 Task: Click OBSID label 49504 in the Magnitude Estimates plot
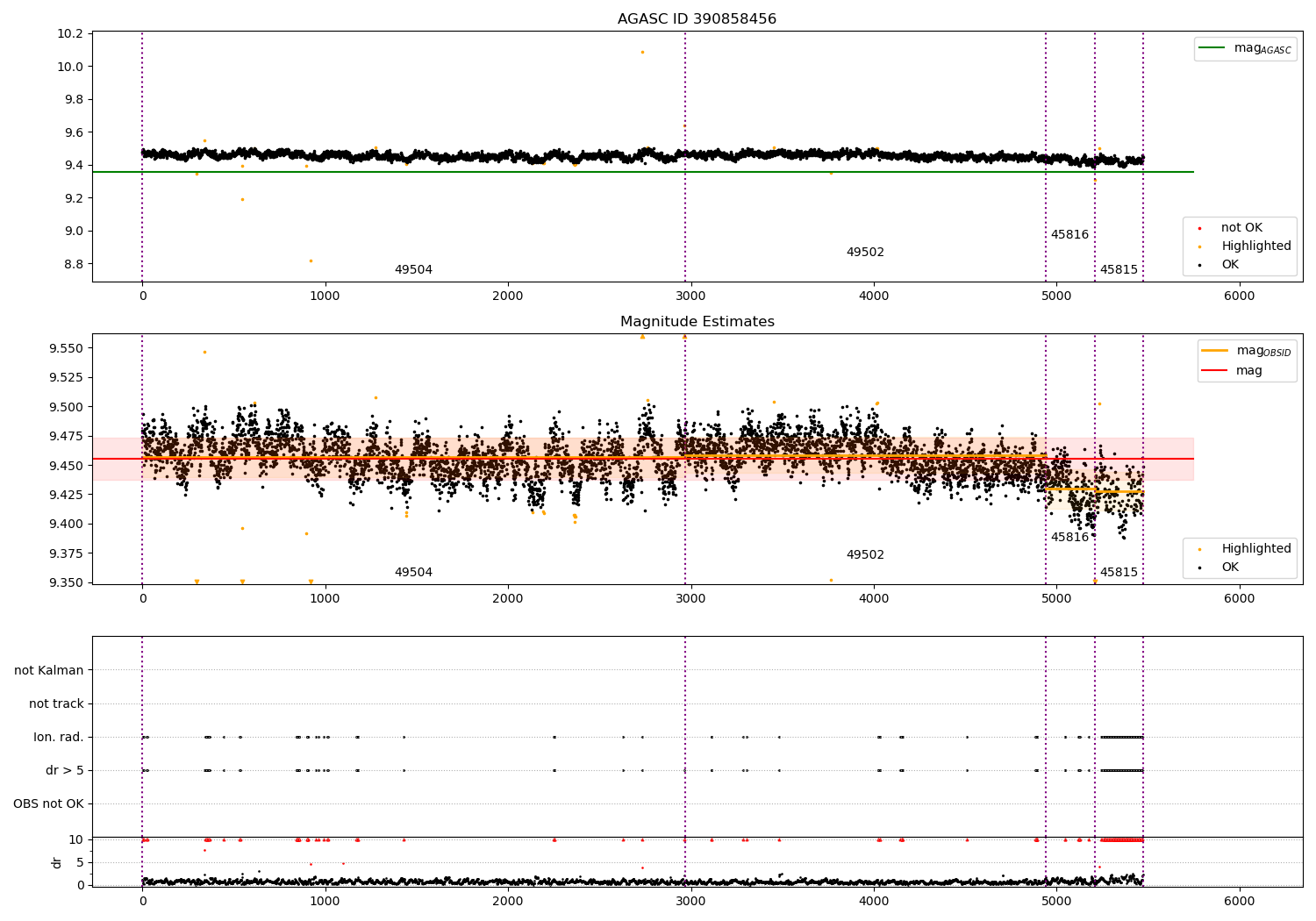coord(413,573)
